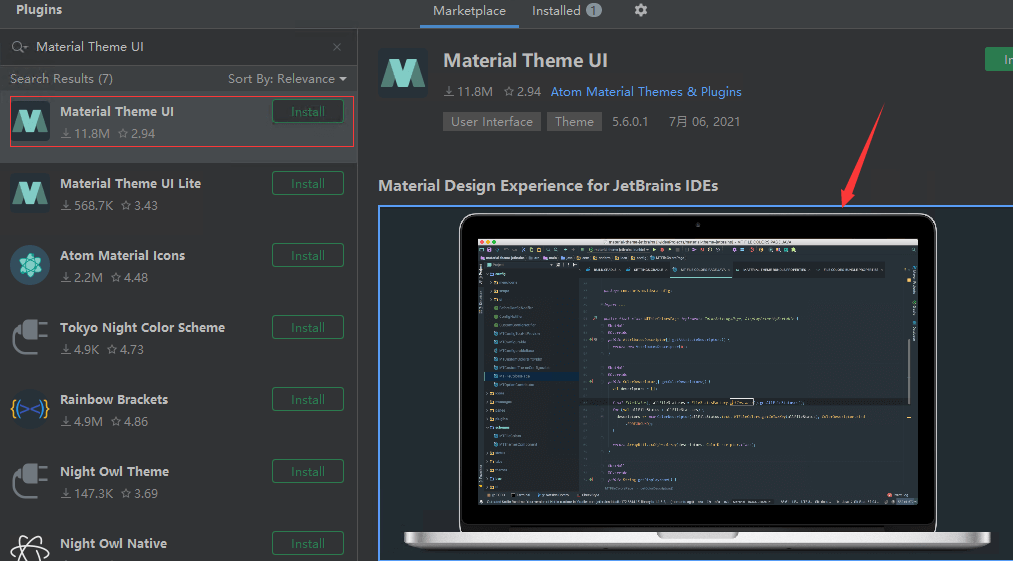Select Atom Material Icons row title
The image size is (1013, 561).
[x=123, y=255]
